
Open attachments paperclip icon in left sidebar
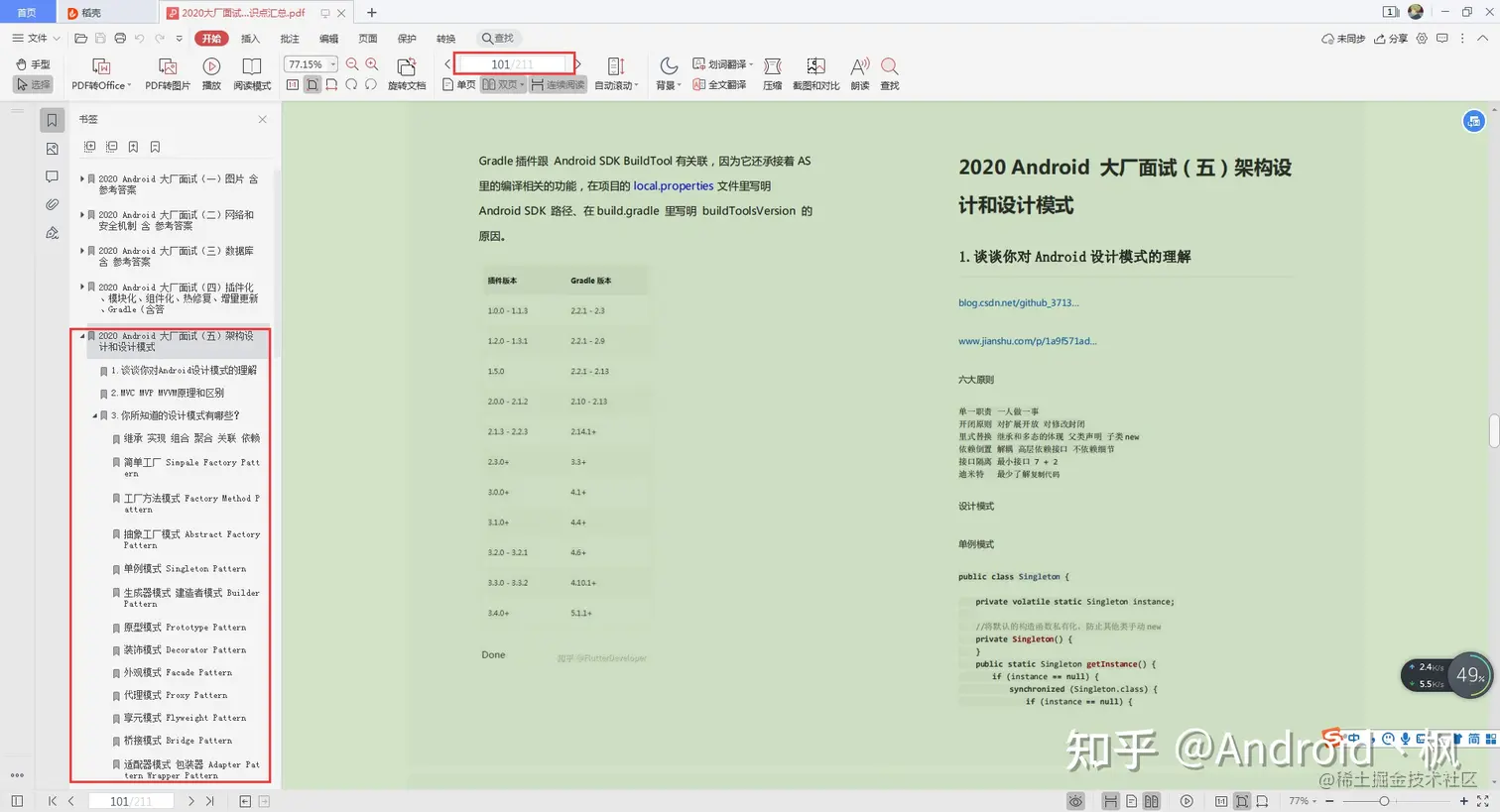tap(53, 204)
